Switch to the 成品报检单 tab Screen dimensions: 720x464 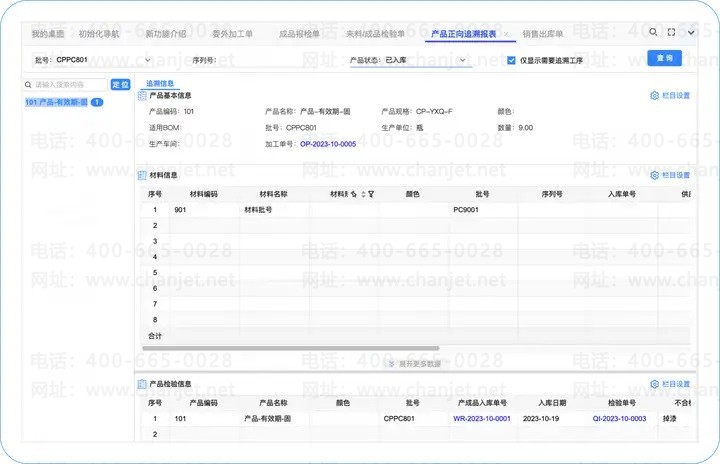299,34
